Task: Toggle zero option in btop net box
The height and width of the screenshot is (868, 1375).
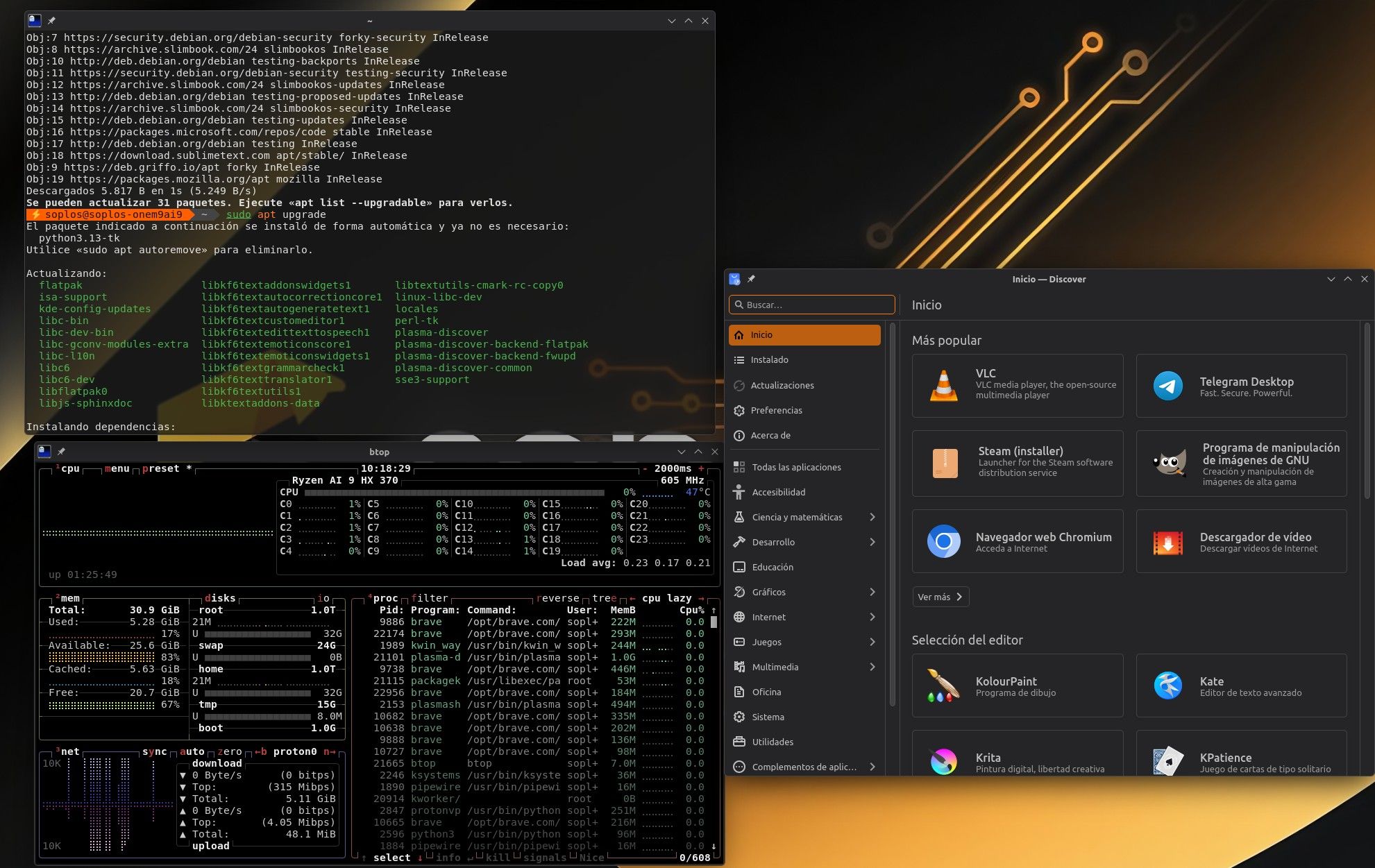Action: coord(230,751)
